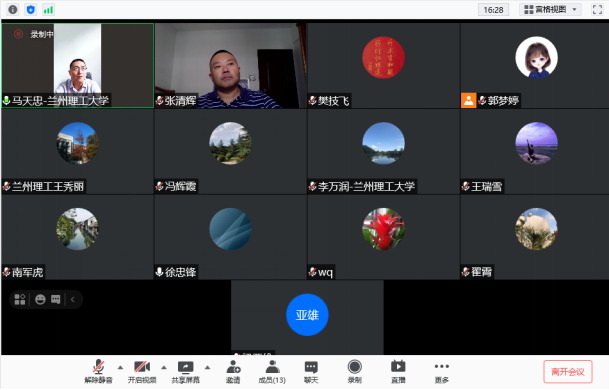
Task: Click the 16:28 meeting timer
Action: pos(493,10)
